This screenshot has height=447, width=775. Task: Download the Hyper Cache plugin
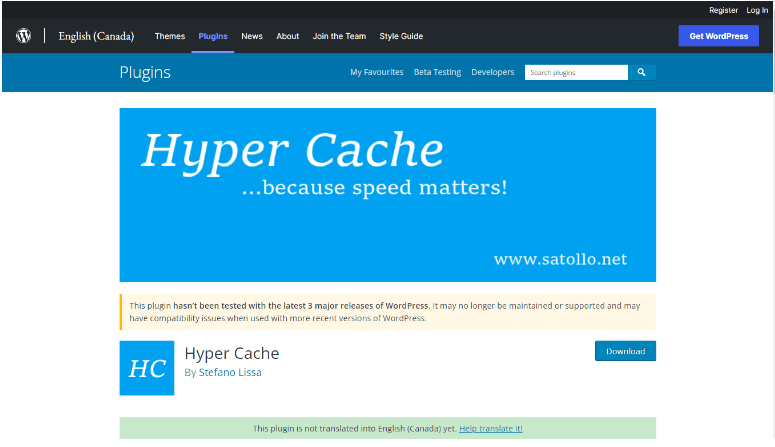tap(625, 351)
